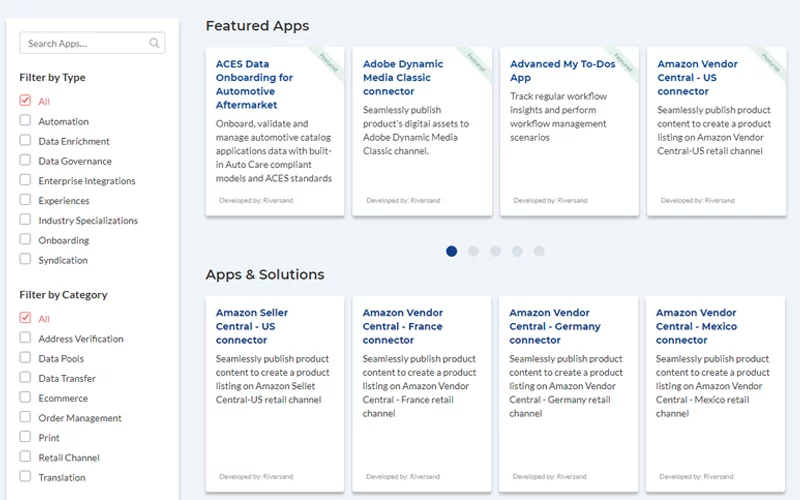This screenshot has height=500, width=800.
Task: Click the search magnifier icon
Action: click(x=154, y=43)
